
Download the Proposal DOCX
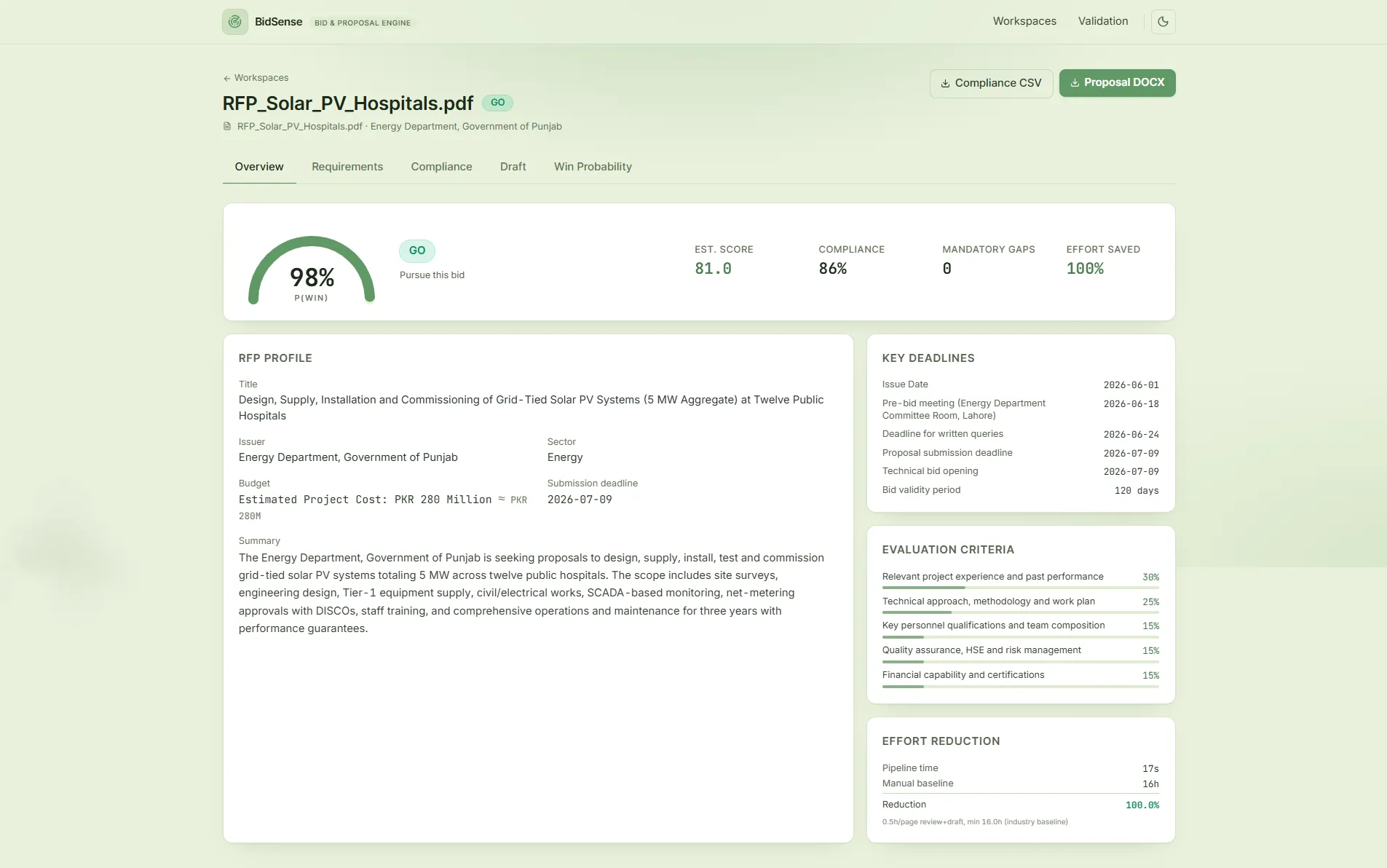tap(1117, 82)
